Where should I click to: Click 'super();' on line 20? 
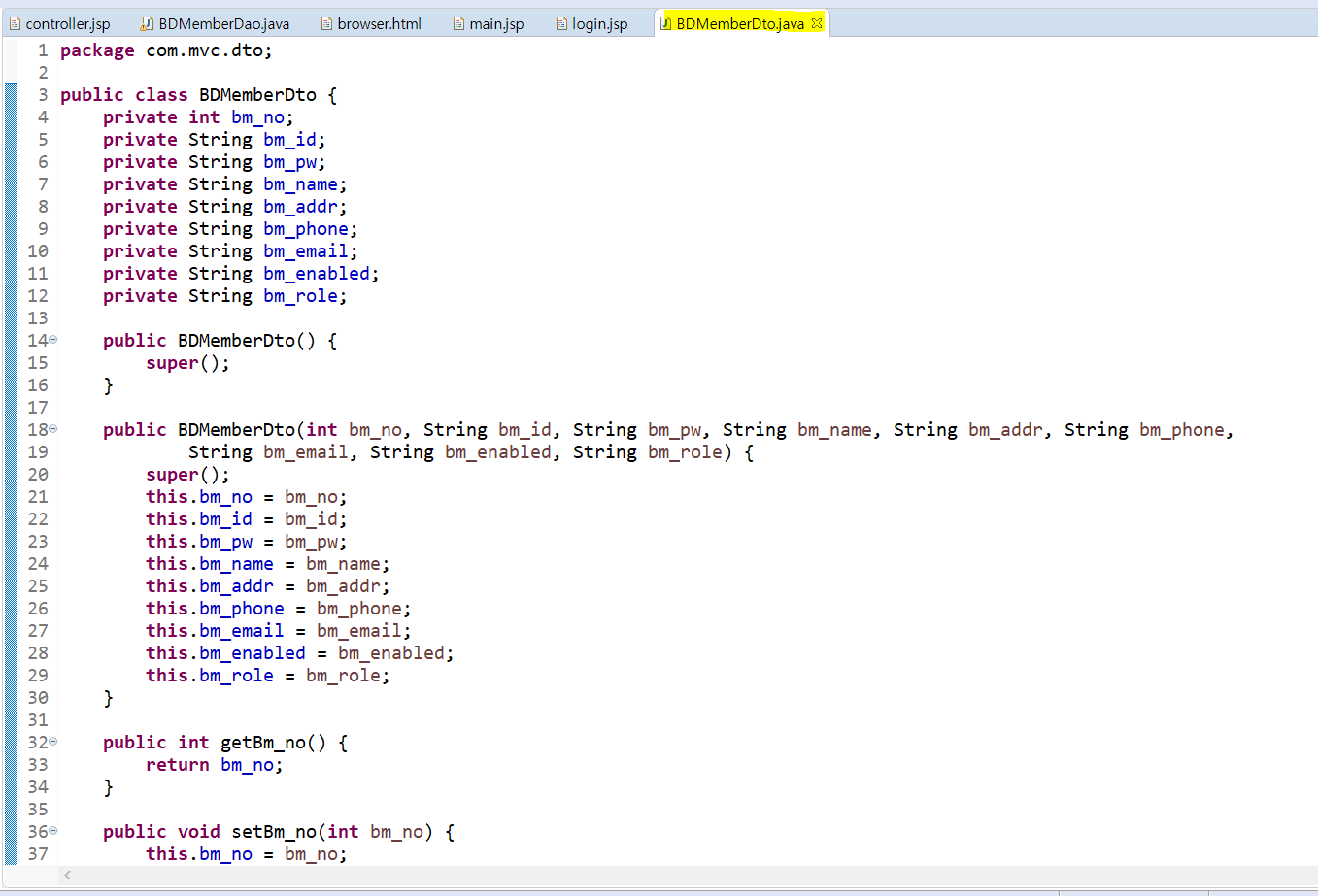click(187, 475)
